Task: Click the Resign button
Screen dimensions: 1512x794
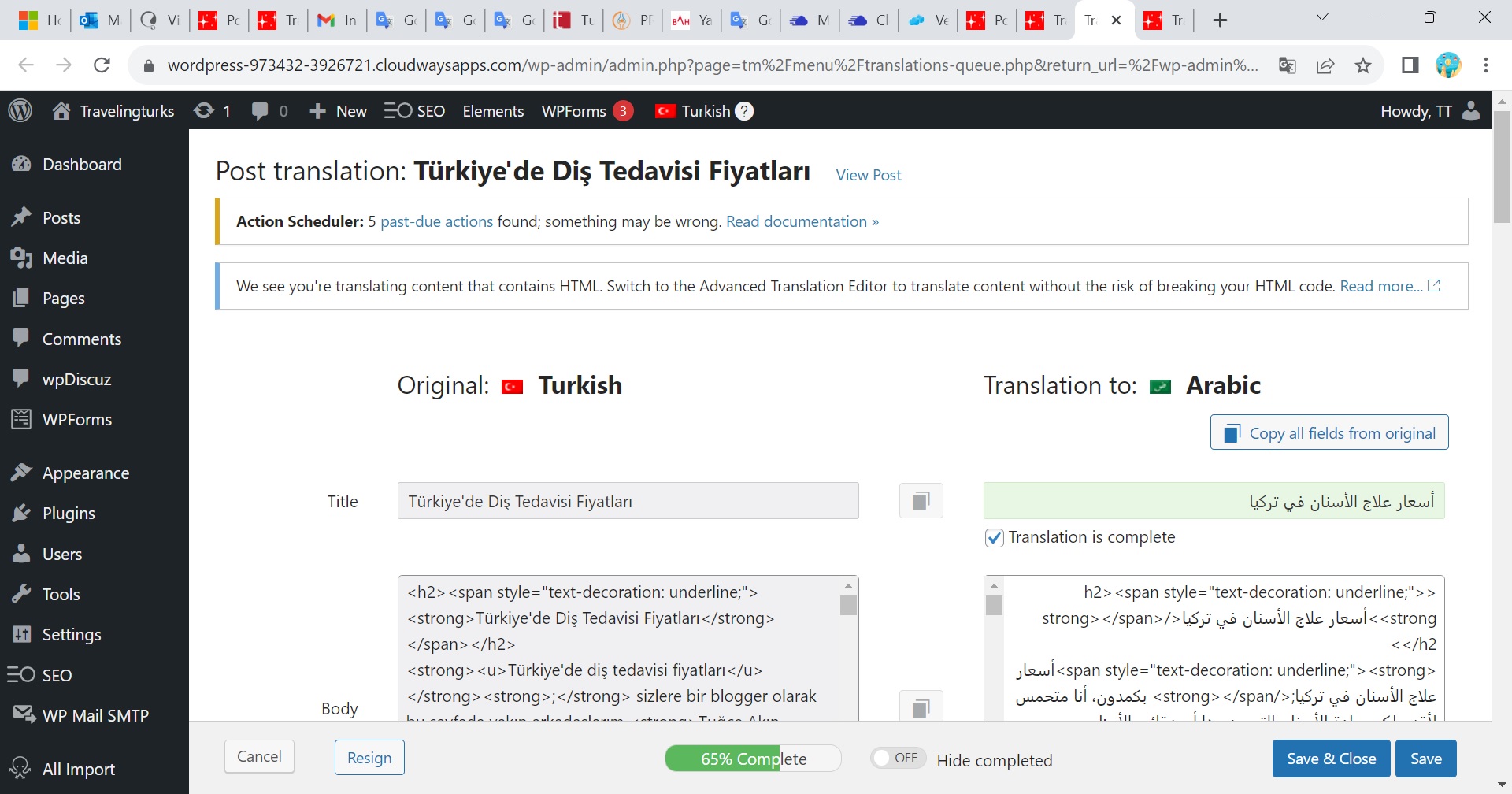Action: tap(369, 757)
